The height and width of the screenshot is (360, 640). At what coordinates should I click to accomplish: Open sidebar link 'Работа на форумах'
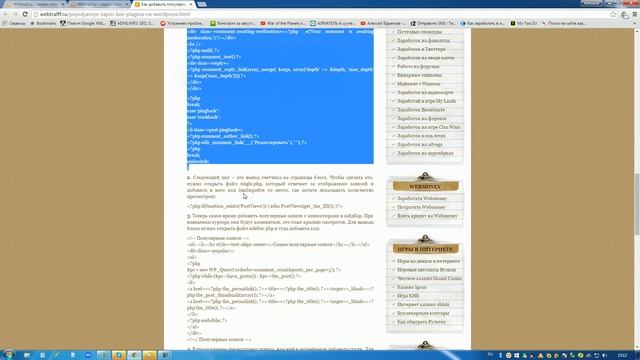pos(418,67)
